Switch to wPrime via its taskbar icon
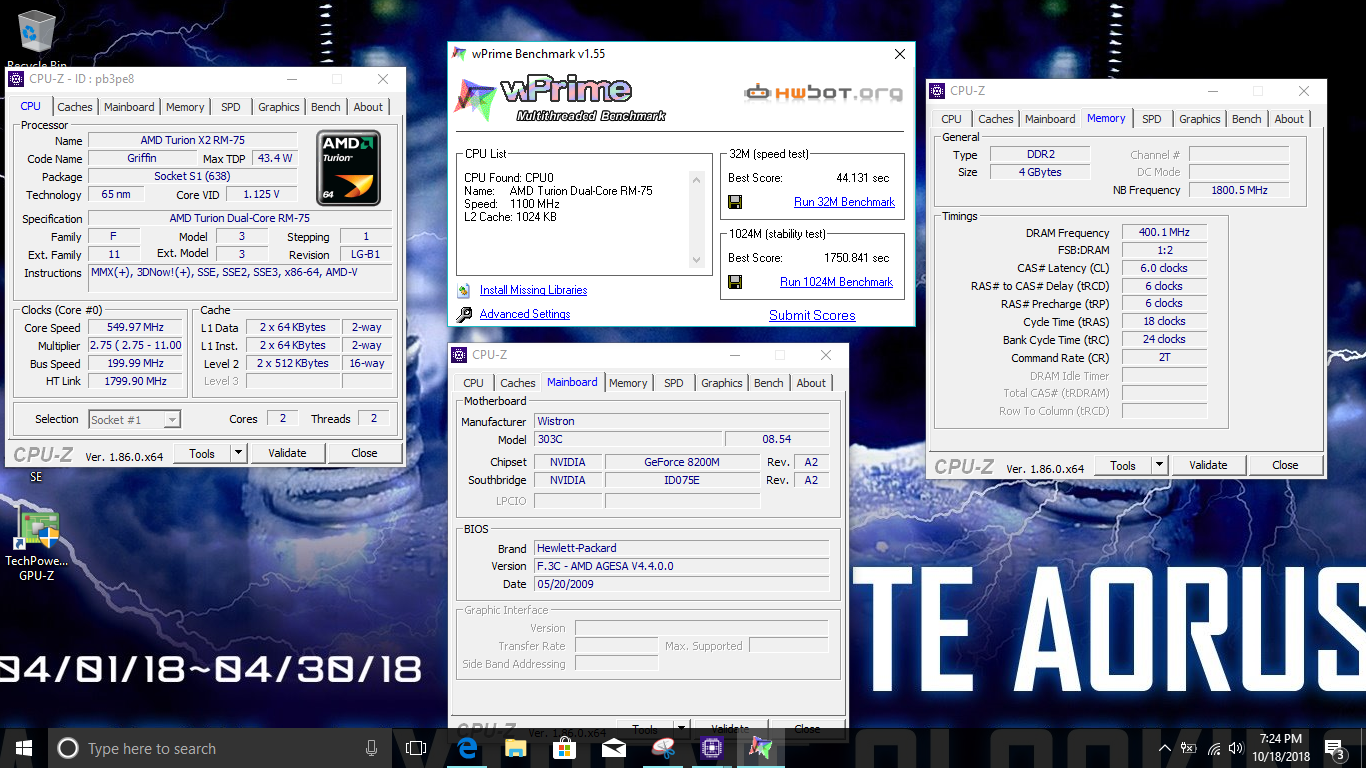Image resolution: width=1366 pixels, height=768 pixels. (761, 748)
